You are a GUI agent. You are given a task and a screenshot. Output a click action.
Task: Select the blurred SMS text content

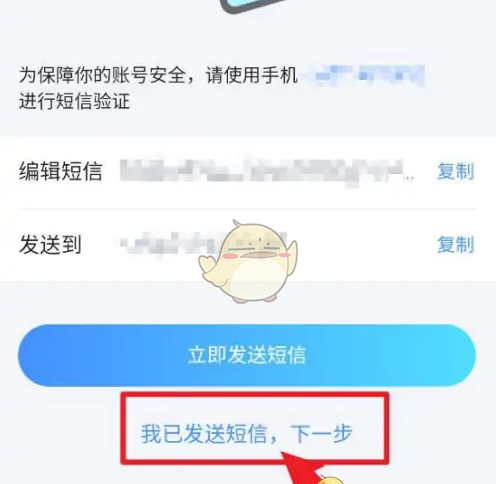267,171
